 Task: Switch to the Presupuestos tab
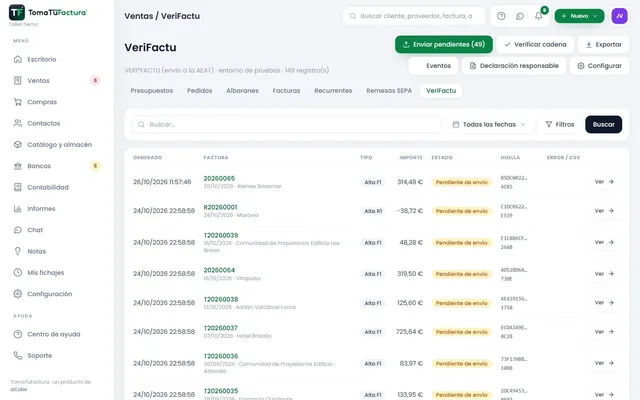(x=151, y=91)
